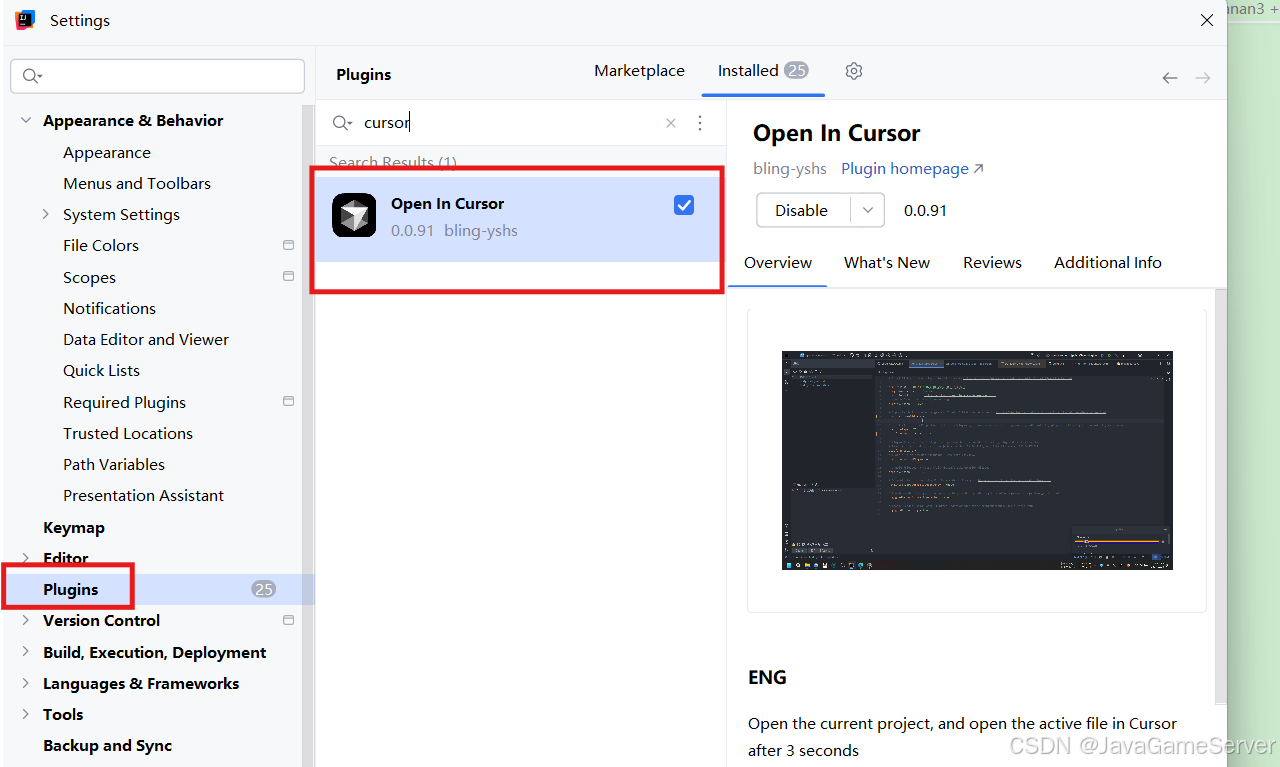Expand the Tools section
This screenshot has width=1280, height=767.
26,714
